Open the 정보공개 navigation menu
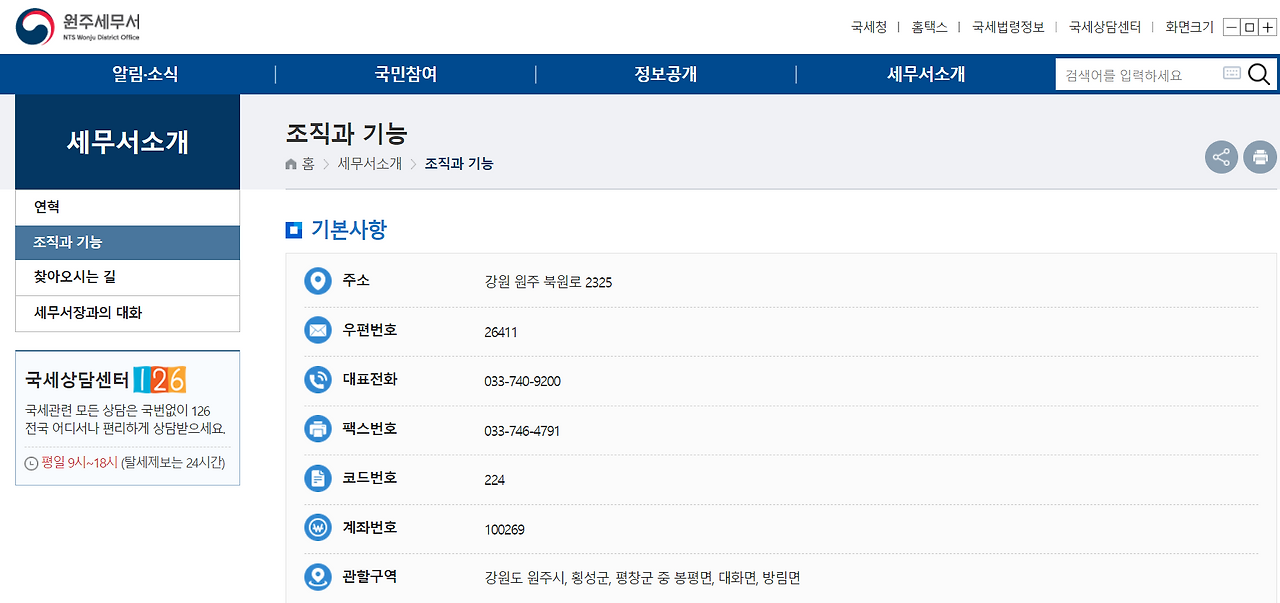The width and height of the screenshot is (1280, 603). pos(665,73)
